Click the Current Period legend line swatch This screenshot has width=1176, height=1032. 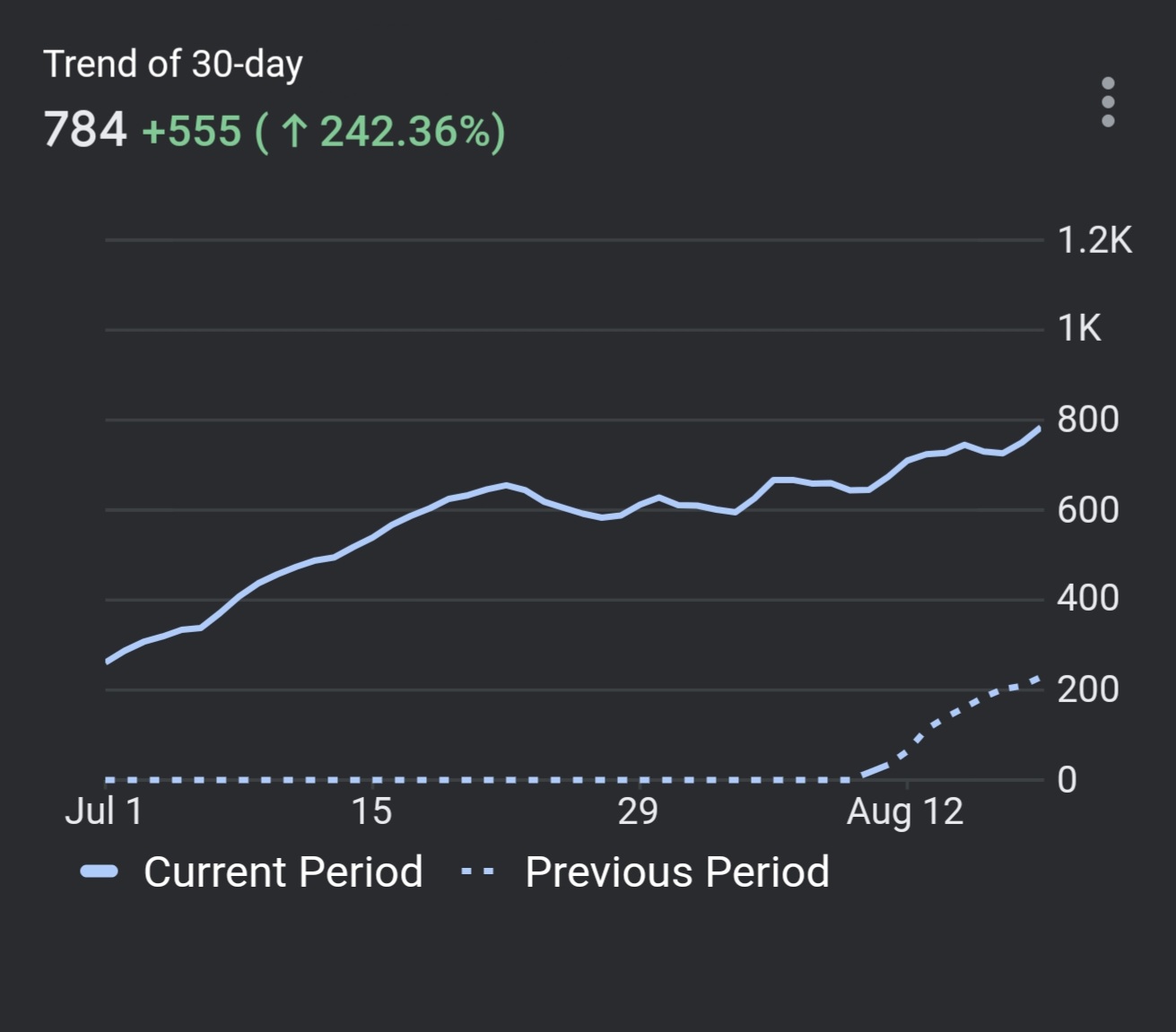tap(99, 872)
